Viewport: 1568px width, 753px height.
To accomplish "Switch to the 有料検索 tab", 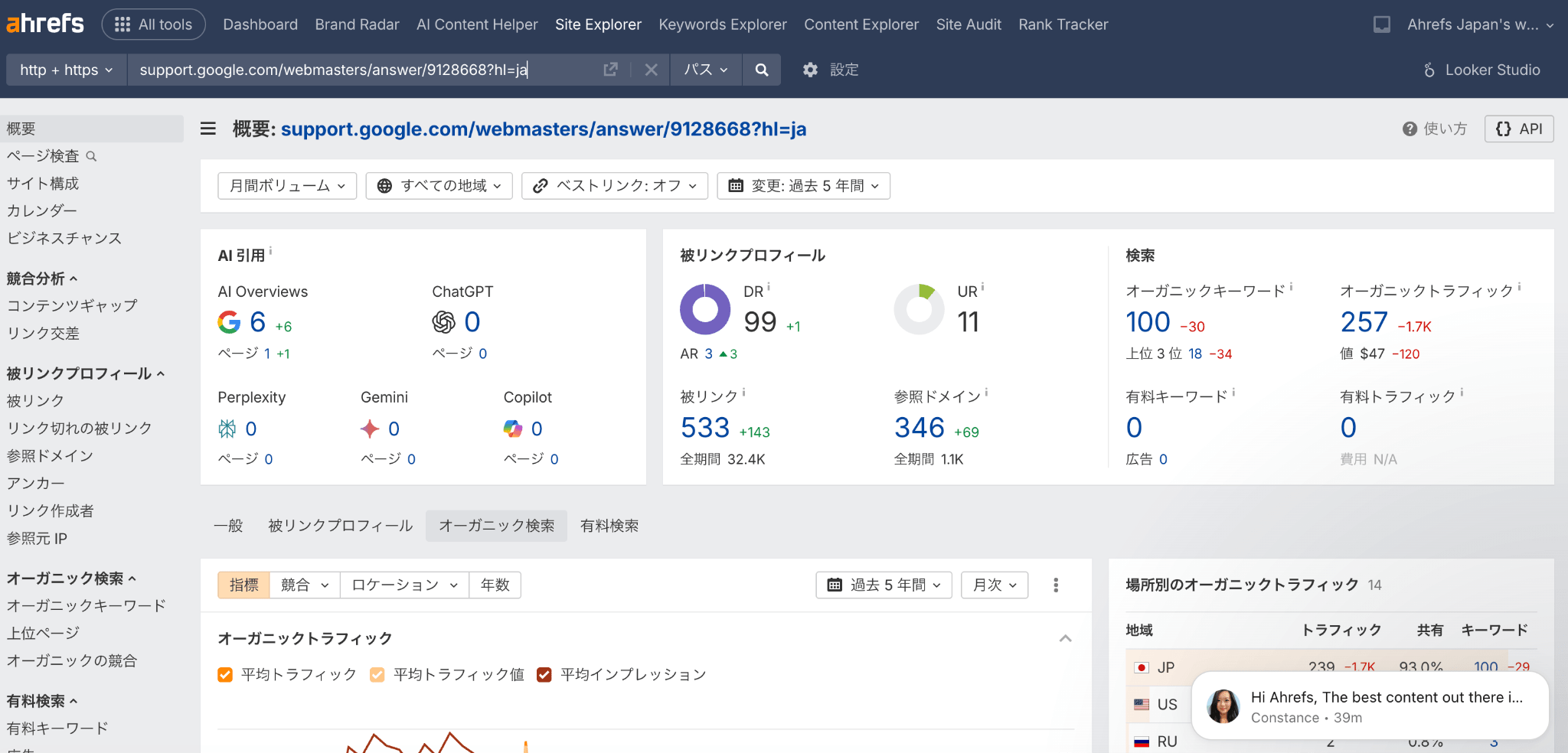I will pos(609,526).
